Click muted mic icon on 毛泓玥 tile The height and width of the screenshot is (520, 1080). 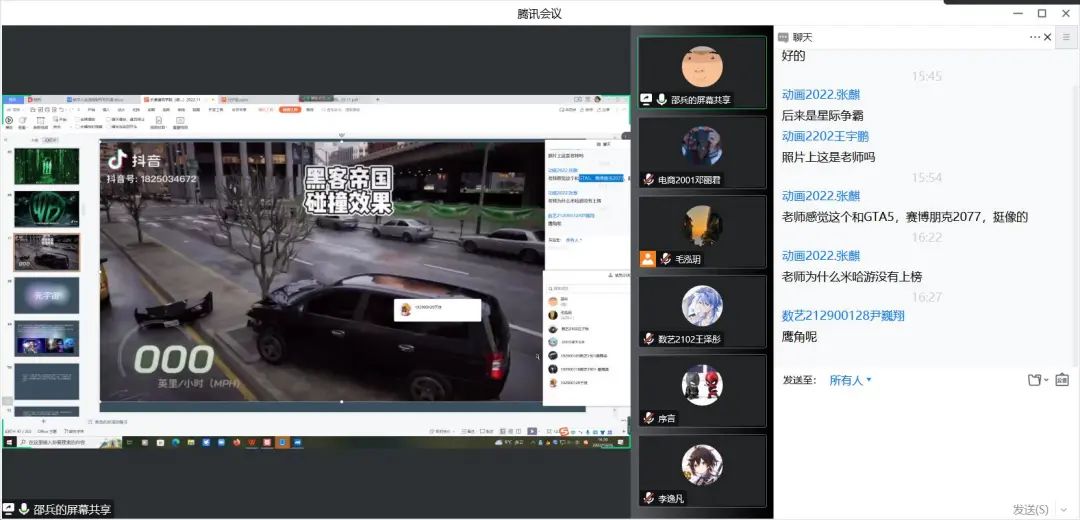[x=665, y=259]
